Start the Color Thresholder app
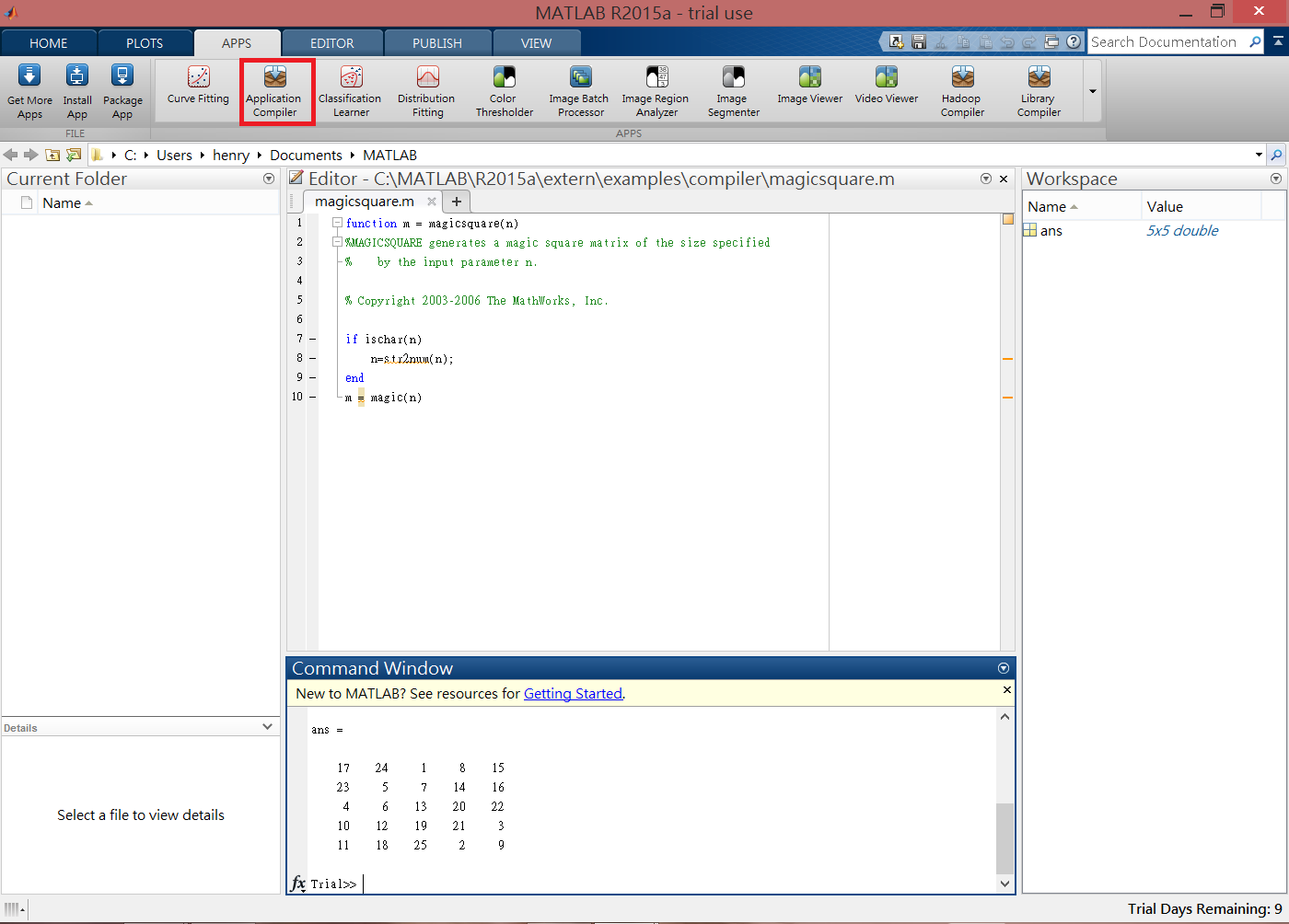 click(x=504, y=89)
